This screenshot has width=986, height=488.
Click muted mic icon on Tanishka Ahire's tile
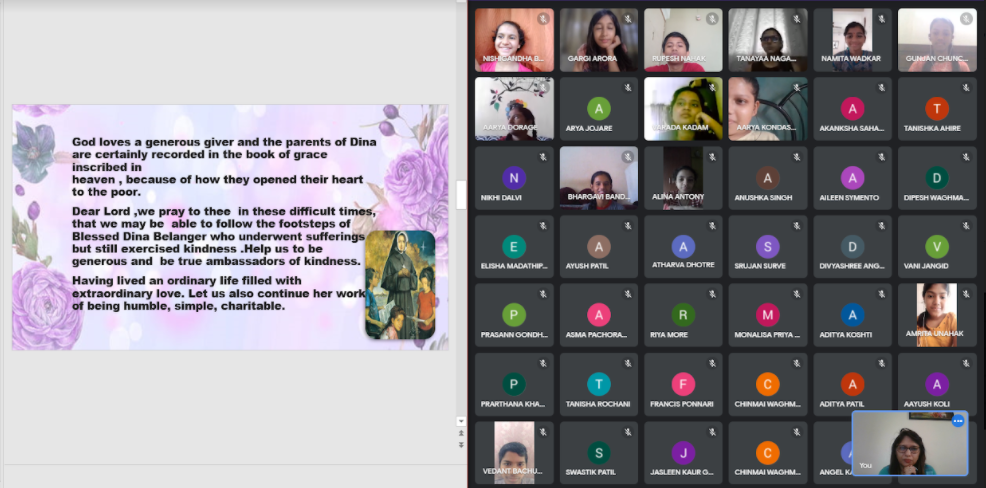(x=966, y=88)
